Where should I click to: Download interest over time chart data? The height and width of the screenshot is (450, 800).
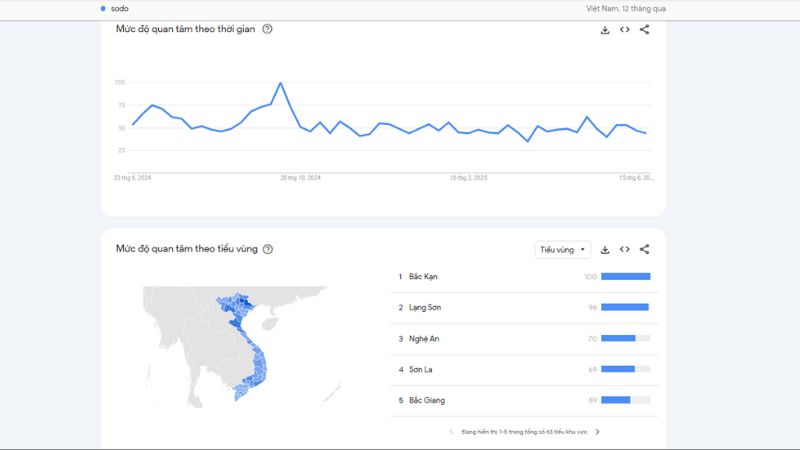pyautogui.click(x=605, y=30)
